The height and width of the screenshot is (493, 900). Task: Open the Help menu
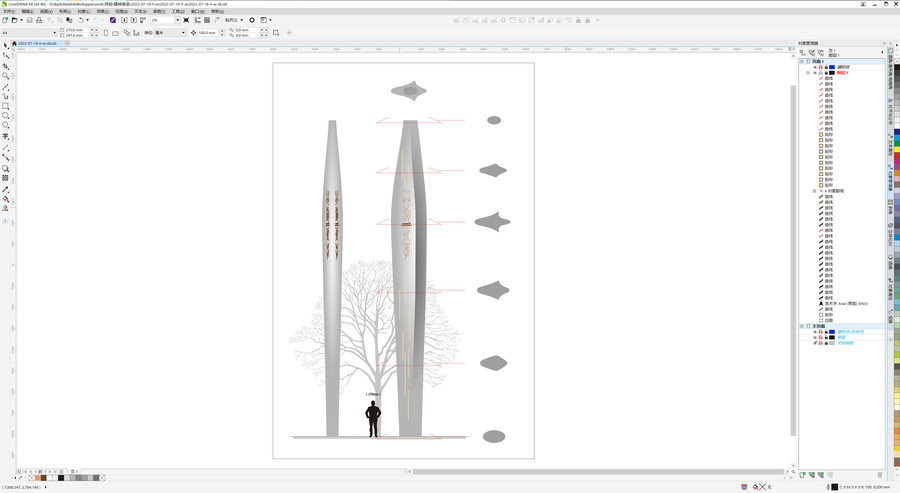[x=218, y=11]
